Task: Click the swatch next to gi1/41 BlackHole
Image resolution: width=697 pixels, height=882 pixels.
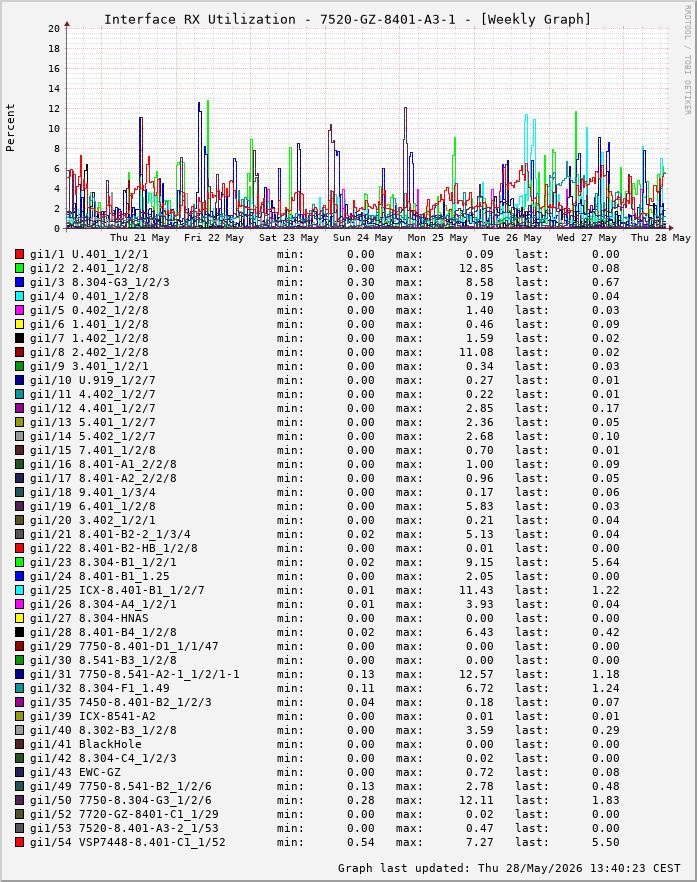Action: point(20,744)
